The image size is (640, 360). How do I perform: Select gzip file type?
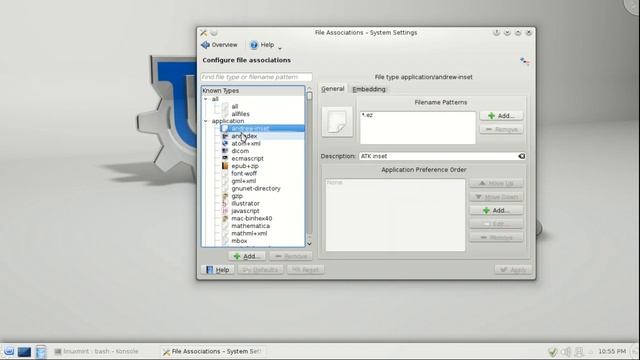pyautogui.click(x=237, y=196)
